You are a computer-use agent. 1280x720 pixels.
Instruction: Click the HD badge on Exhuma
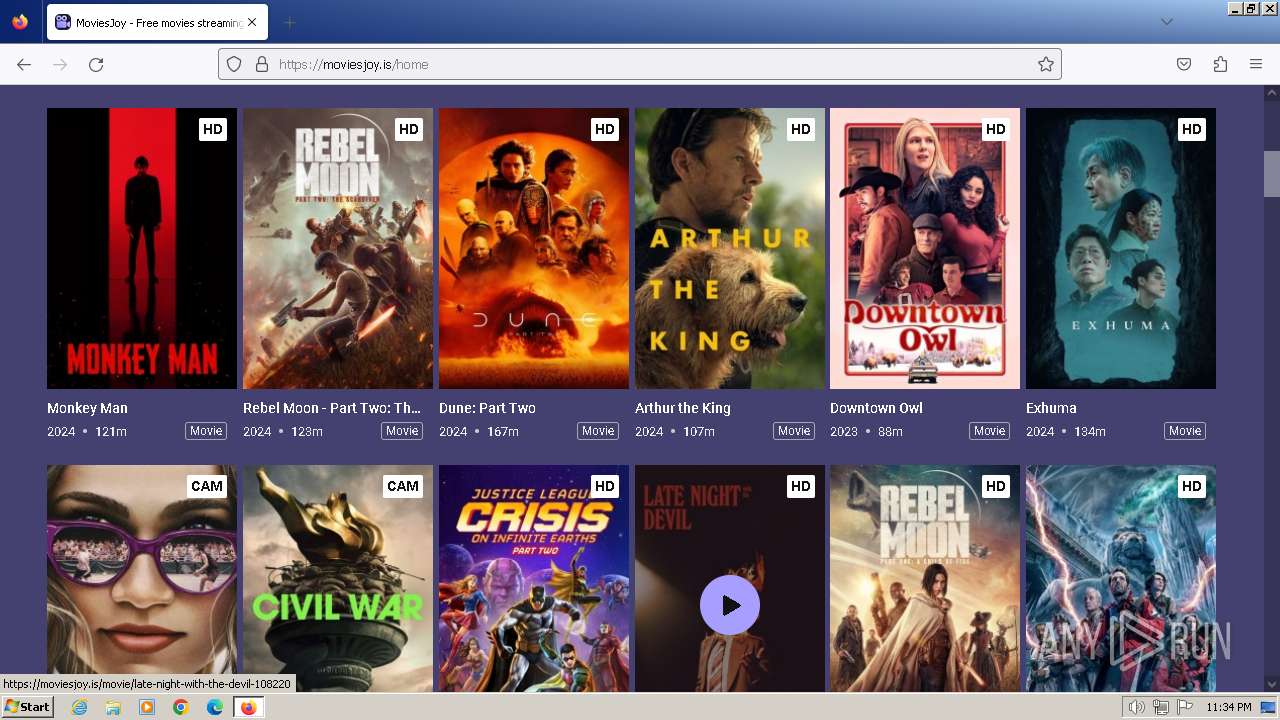pyautogui.click(x=1191, y=129)
